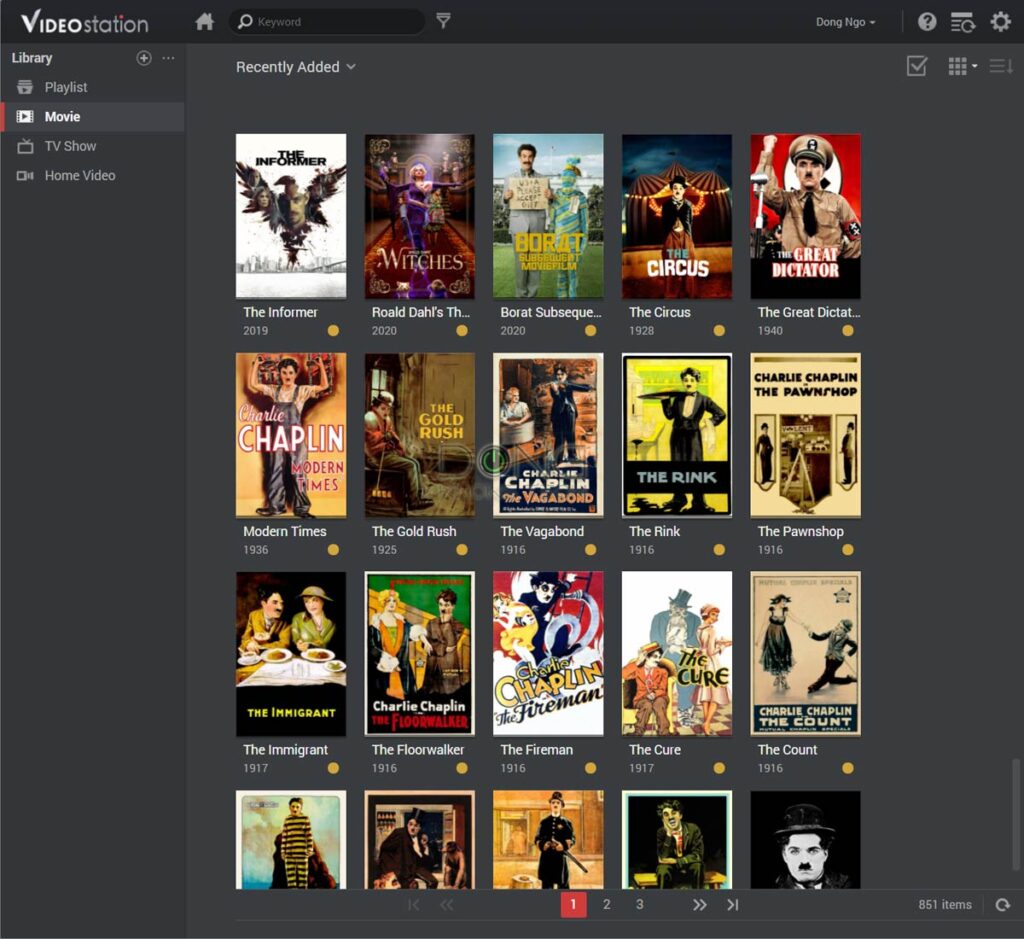The height and width of the screenshot is (939, 1024).
Task: Open the search filter funnel icon
Action: coord(443,21)
